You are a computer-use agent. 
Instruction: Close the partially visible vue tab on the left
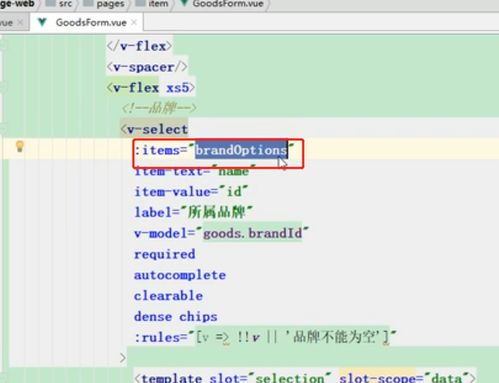20,22
